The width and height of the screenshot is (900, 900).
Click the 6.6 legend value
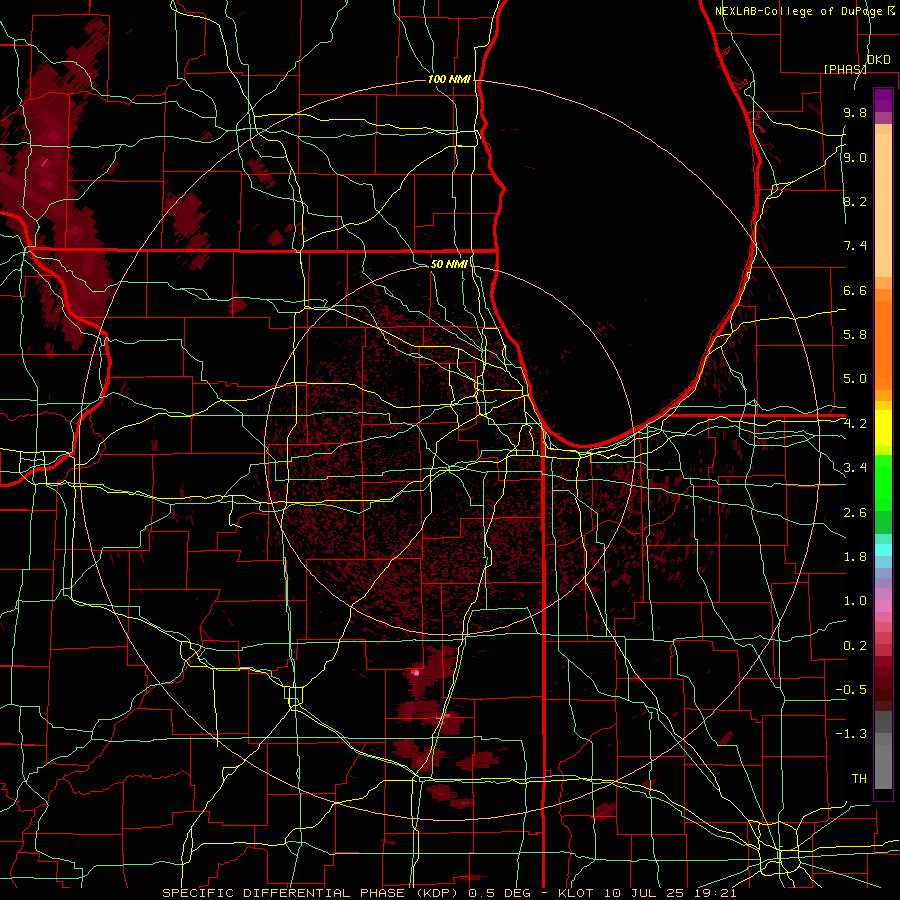(855, 290)
